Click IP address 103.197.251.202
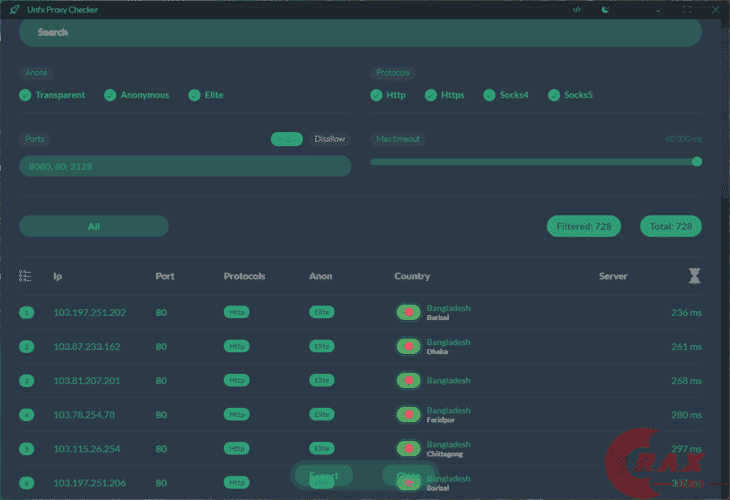 tap(89, 312)
